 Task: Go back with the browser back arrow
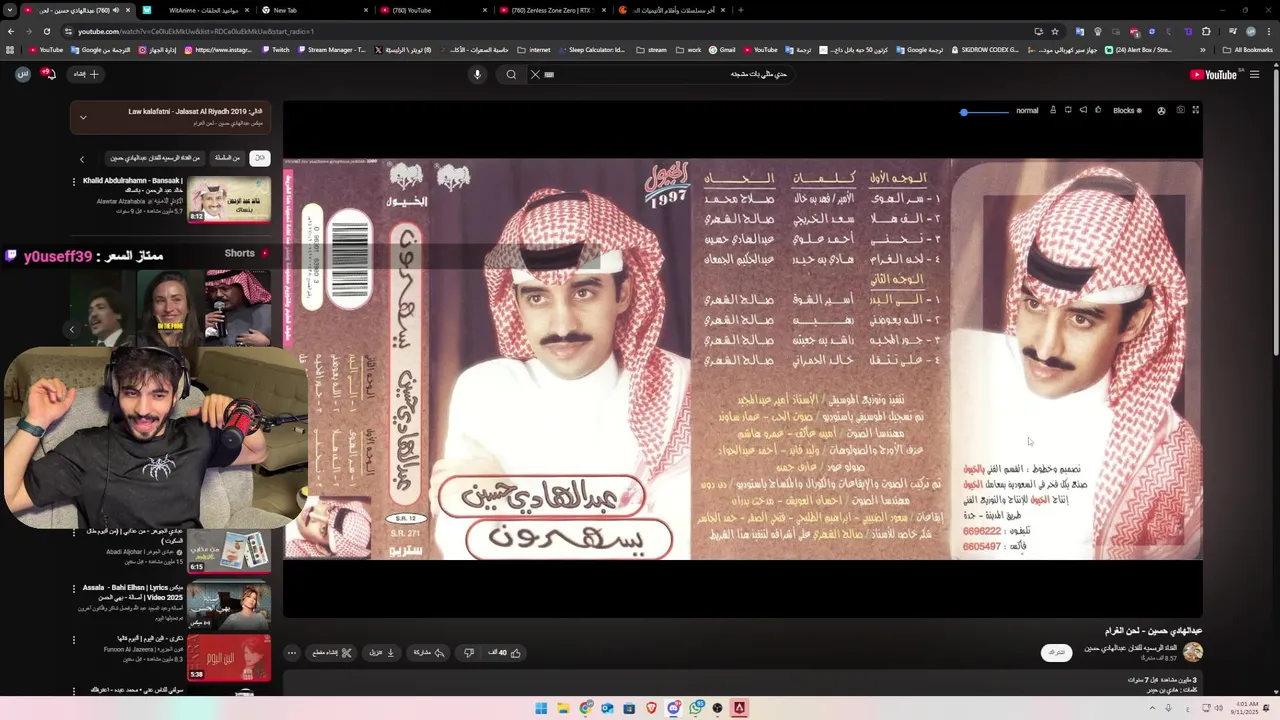[10, 31]
